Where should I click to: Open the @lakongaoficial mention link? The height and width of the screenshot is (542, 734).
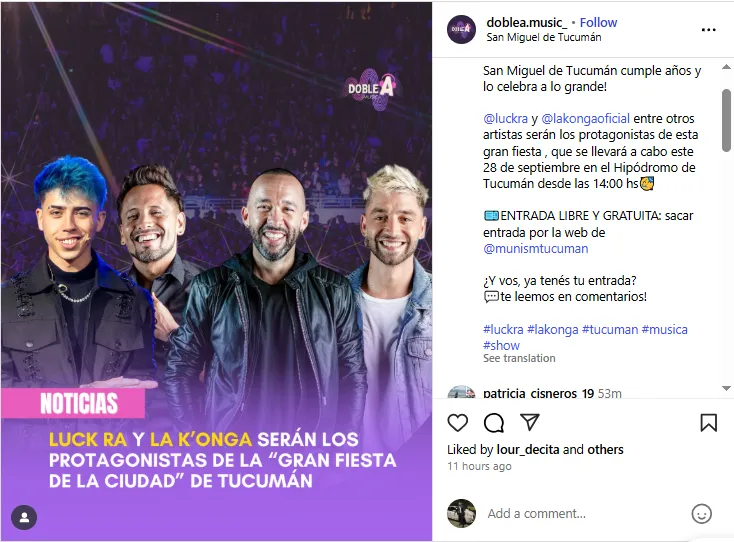tap(585, 118)
